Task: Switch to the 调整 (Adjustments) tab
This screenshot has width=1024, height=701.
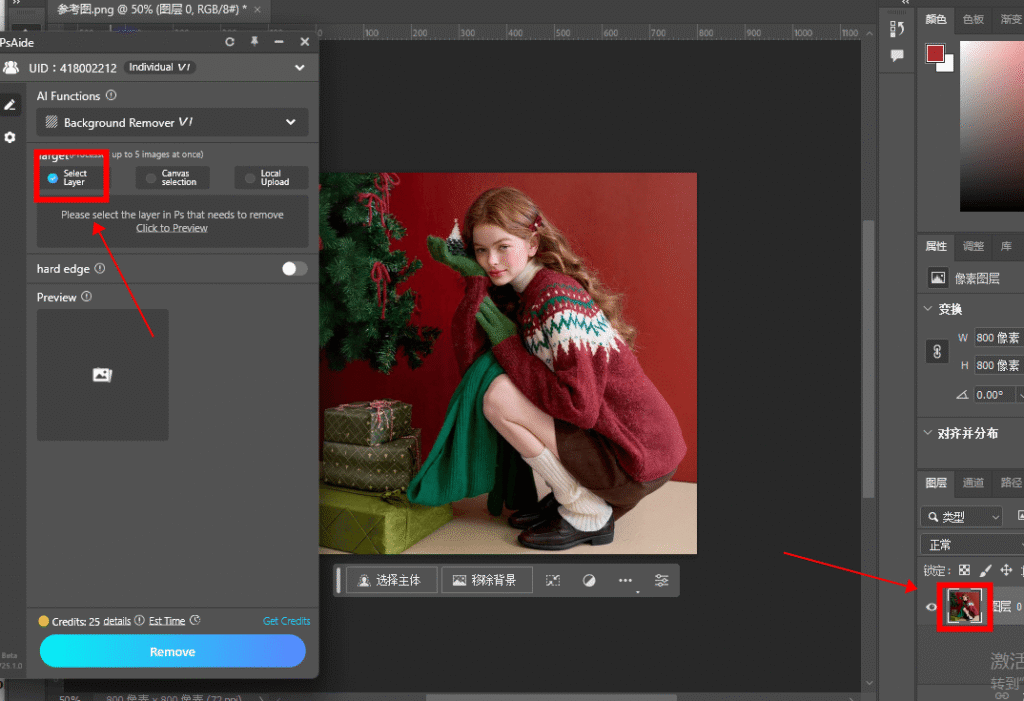Action: coord(972,246)
